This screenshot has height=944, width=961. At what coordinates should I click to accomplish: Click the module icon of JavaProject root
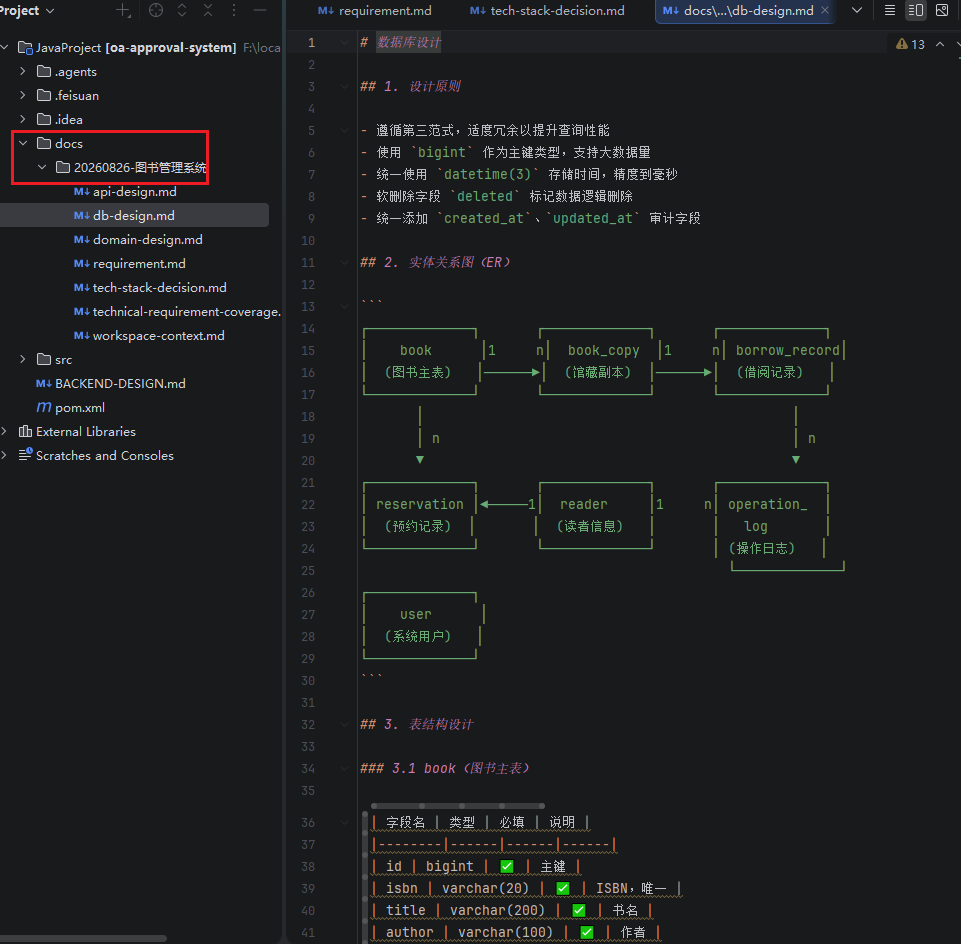[x=25, y=48]
